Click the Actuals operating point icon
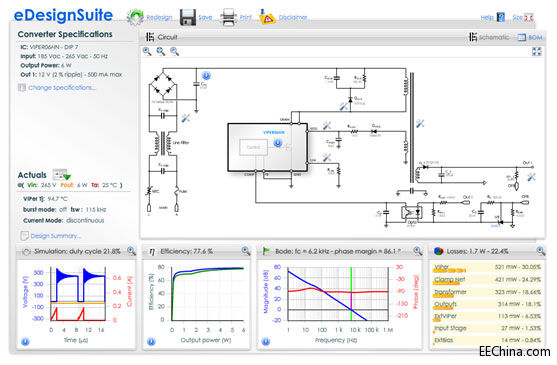This screenshot has width=557, height=365. pyautogui.click(x=62, y=174)
